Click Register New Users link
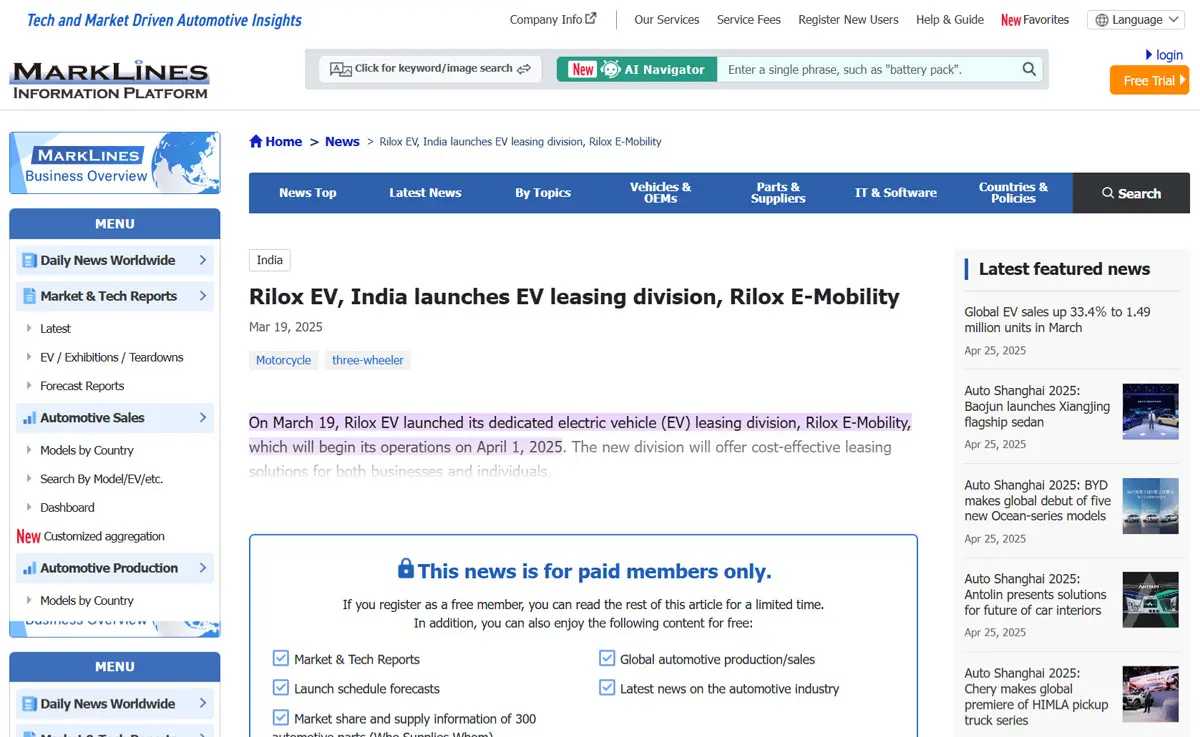The image size is (1200, 737). [848, 20]
